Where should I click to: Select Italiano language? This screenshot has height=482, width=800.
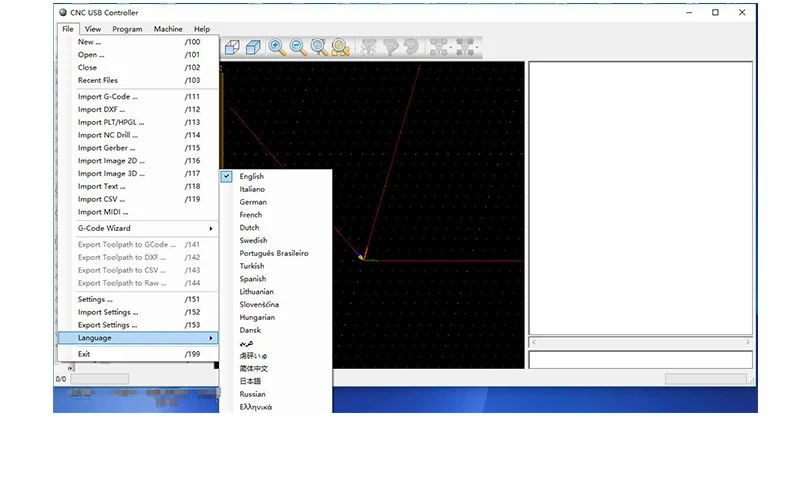click(x=276, y=189)
